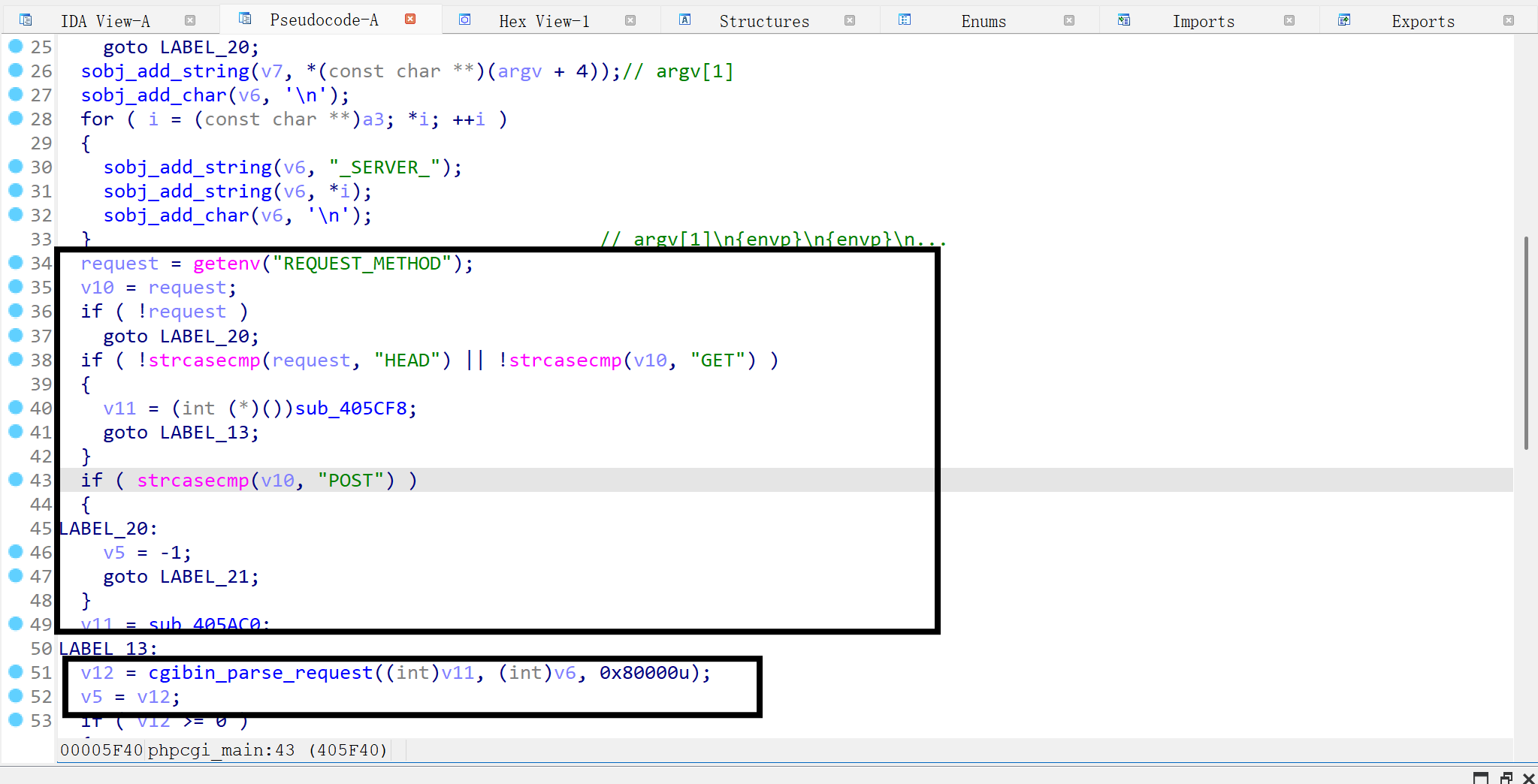Close the bottom panel with X button

point(1529,778)
